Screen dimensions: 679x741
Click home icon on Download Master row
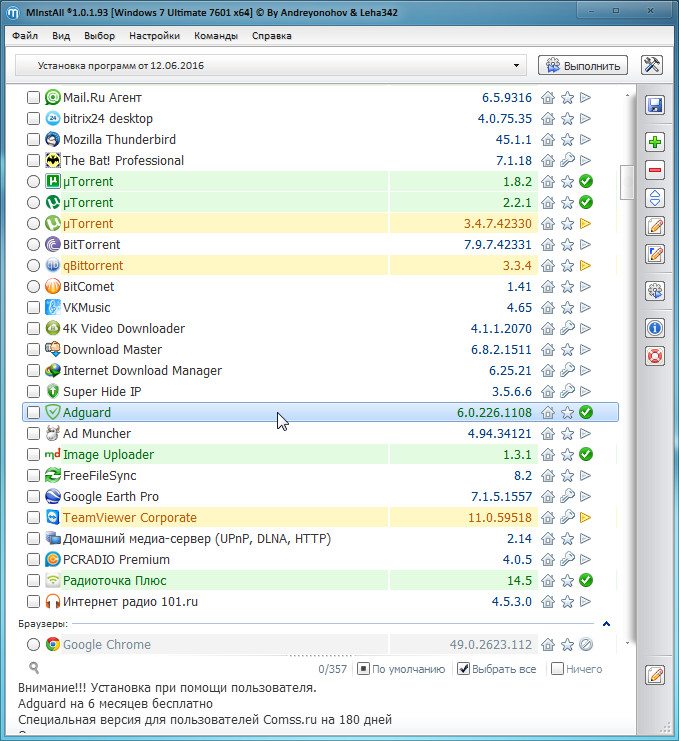coord(548,350)
